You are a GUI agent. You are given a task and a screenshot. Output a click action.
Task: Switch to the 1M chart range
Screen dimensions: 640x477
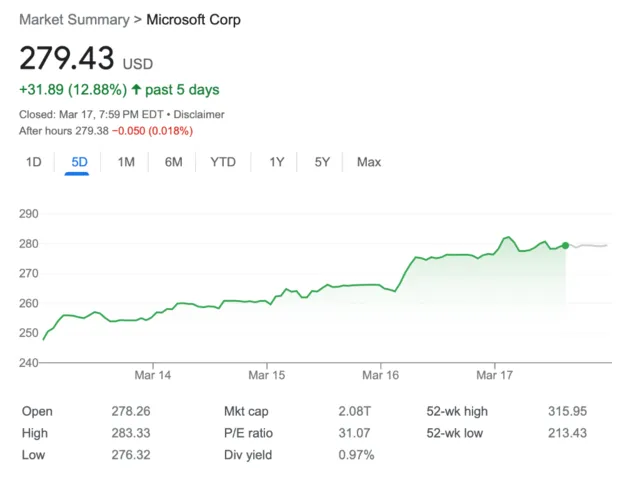pyautogui.click(x=126, y=162)
